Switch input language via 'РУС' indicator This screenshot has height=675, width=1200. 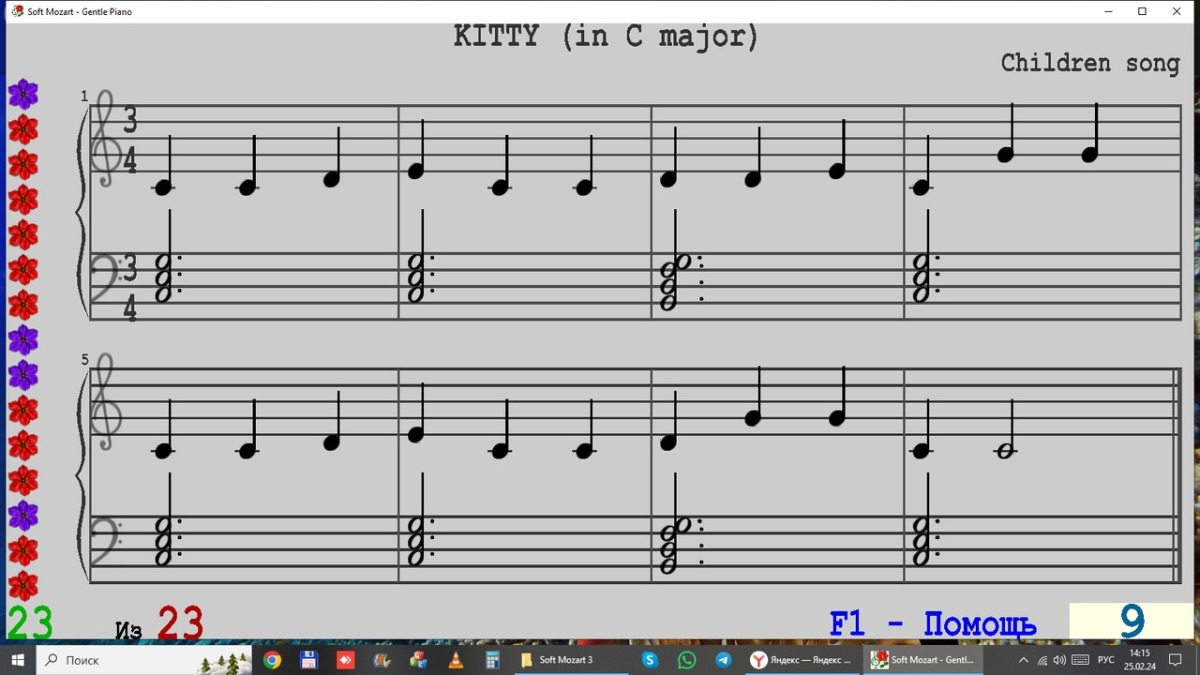[x=1106, y=660]
